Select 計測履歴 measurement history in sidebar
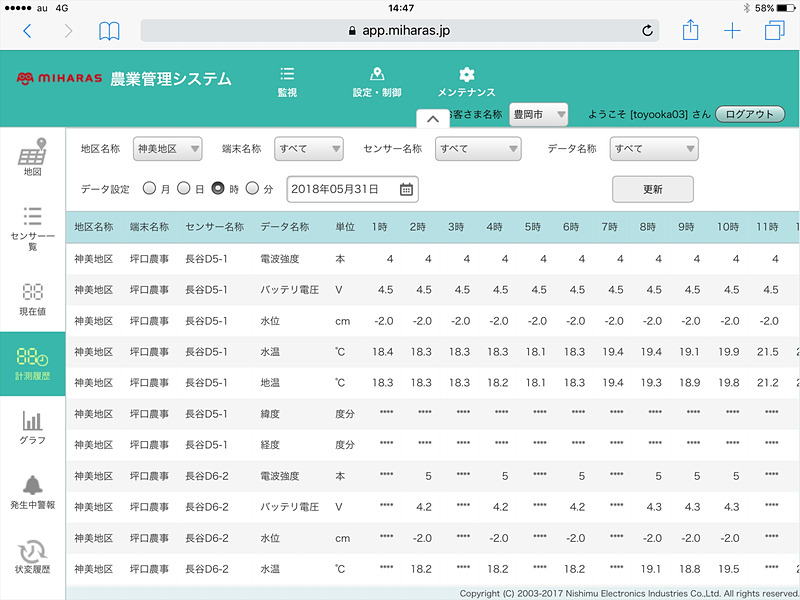The width and height of the screenshot is (800, 600). tap(33, 364)
